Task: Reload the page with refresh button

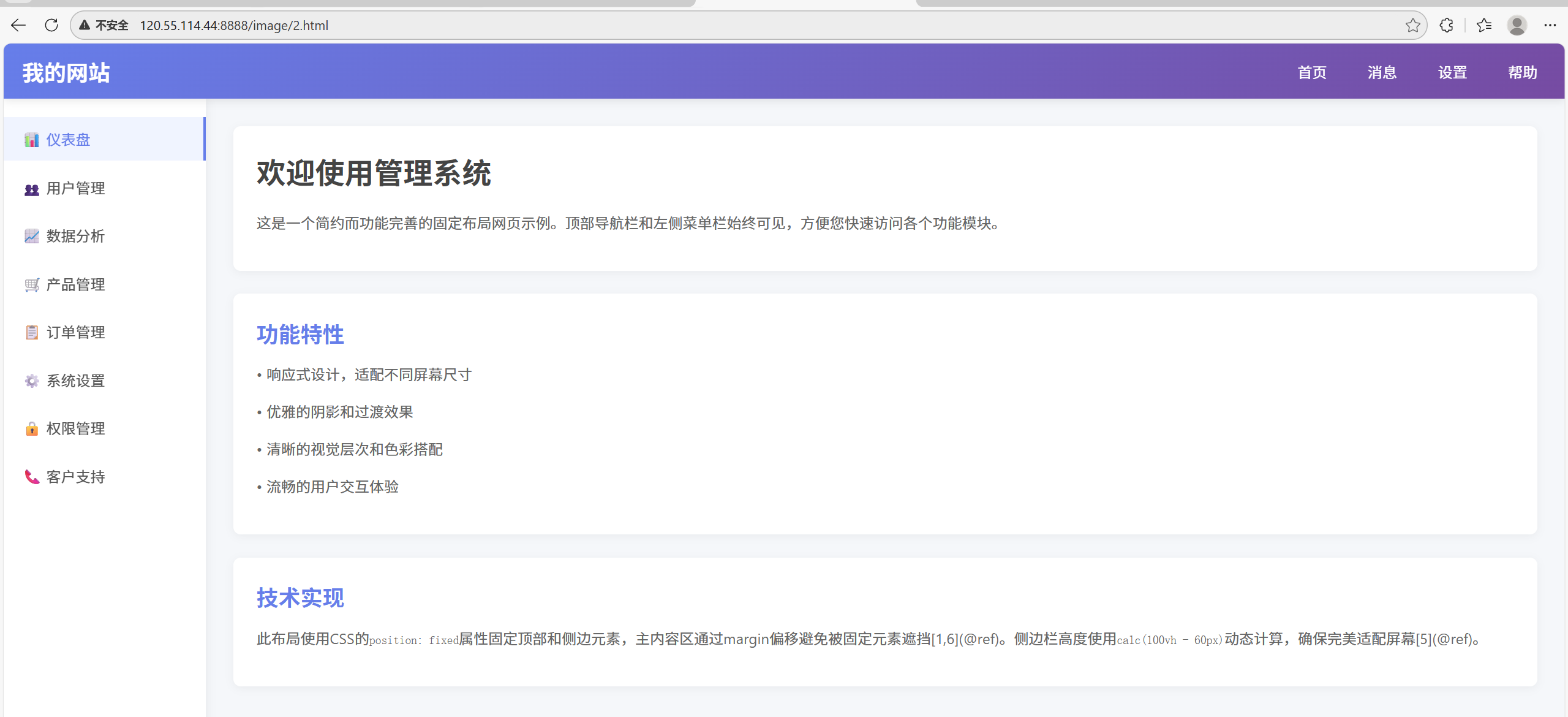Action: (51, 26)
